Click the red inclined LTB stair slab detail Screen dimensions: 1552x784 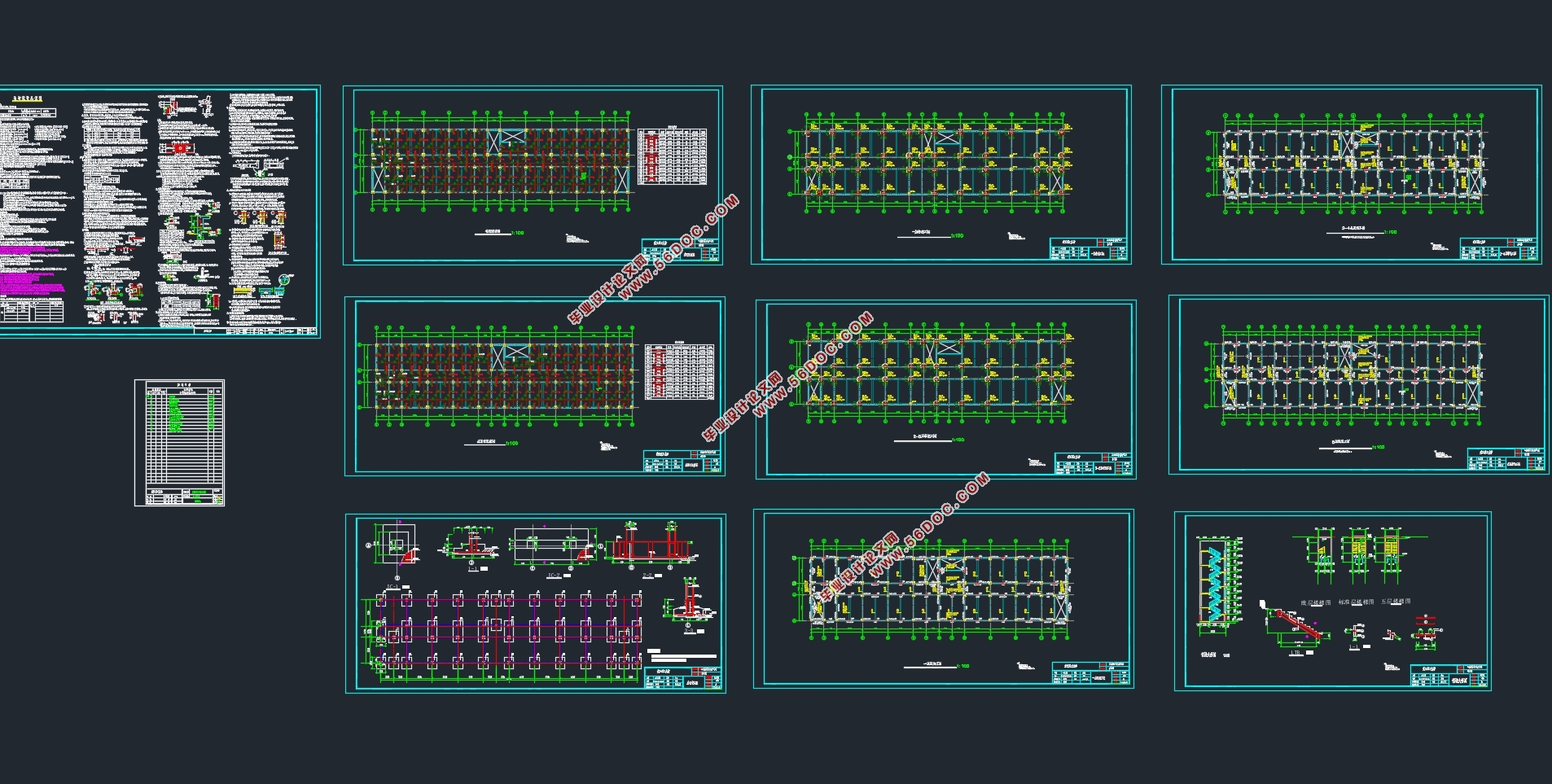[x=1297, y=624]
